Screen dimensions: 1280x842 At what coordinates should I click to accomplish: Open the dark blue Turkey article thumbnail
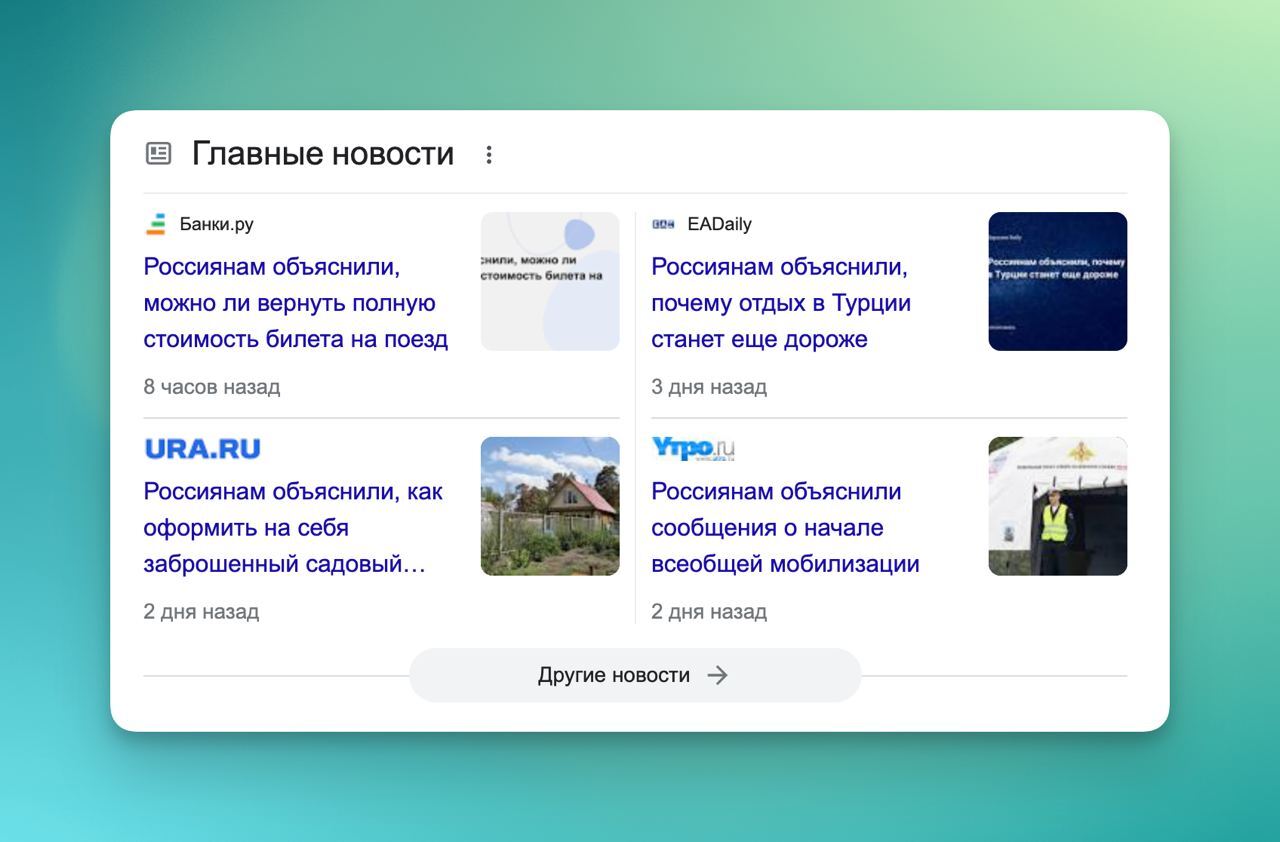tap(1058, 281)
